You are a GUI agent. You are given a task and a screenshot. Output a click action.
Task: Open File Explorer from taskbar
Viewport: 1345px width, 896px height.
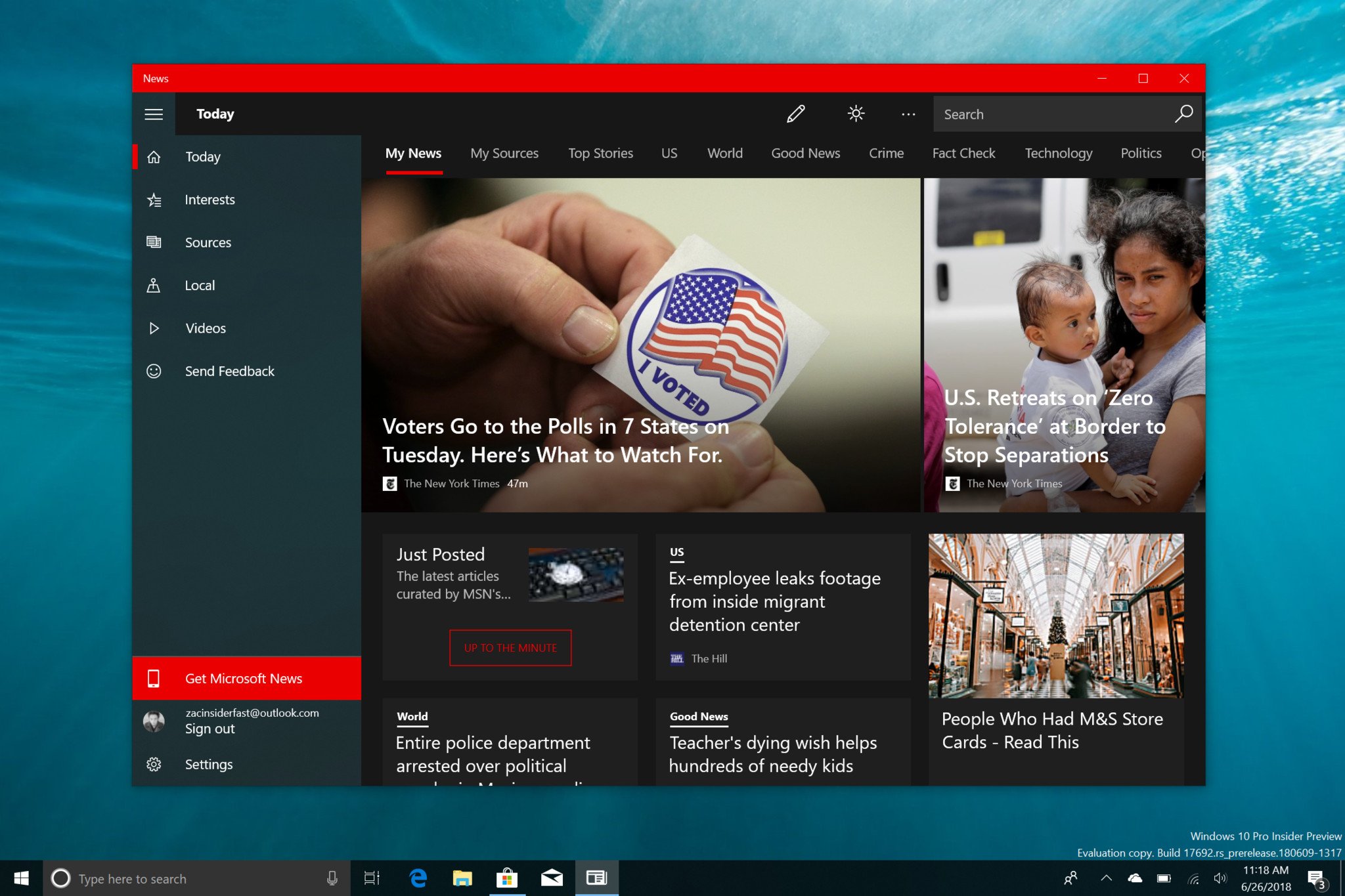pos(462,878)
